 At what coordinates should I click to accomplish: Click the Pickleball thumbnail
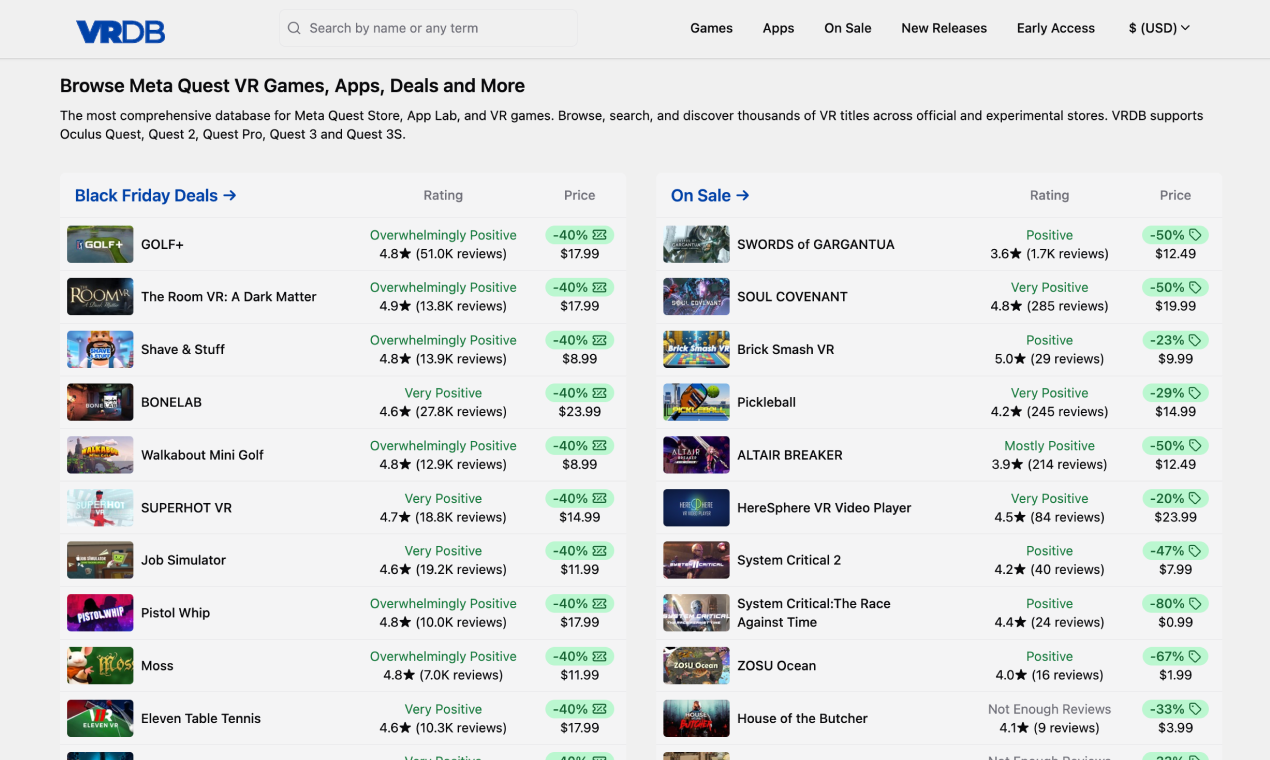point(696,402)
